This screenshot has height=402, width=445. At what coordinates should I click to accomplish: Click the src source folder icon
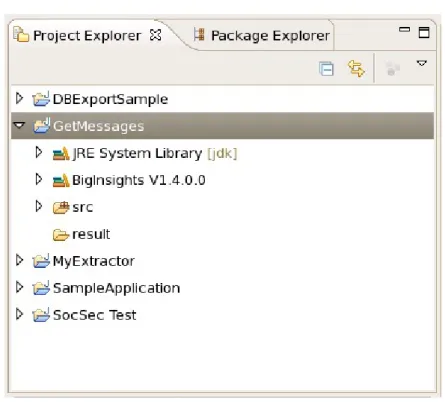(x=61, y=207)
